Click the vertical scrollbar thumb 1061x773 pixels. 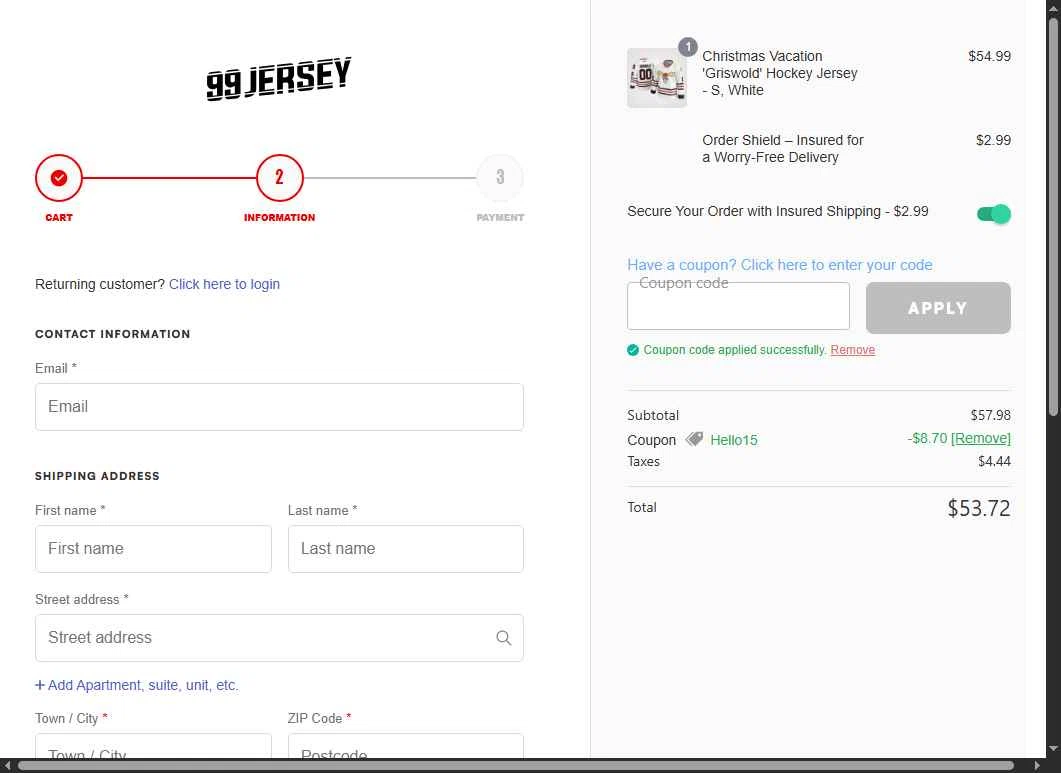[x=1053, y=217]
